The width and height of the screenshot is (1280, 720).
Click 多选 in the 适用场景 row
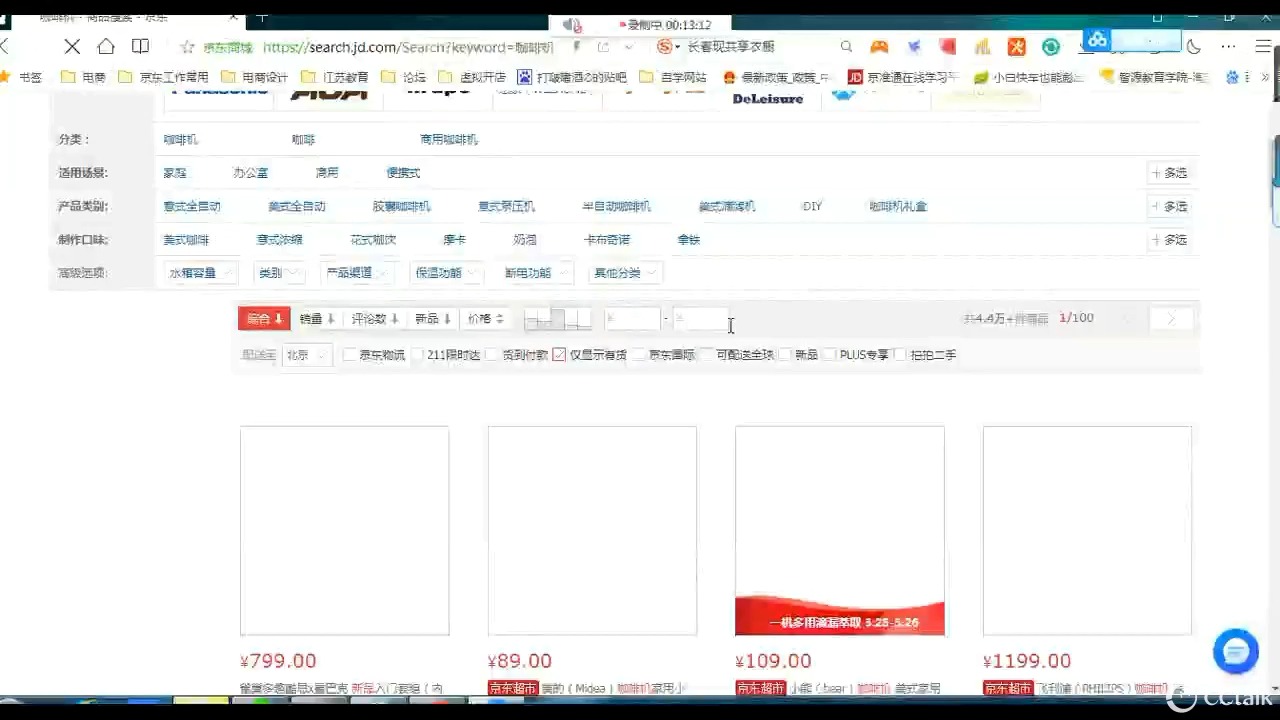[x=1169, y=173]
